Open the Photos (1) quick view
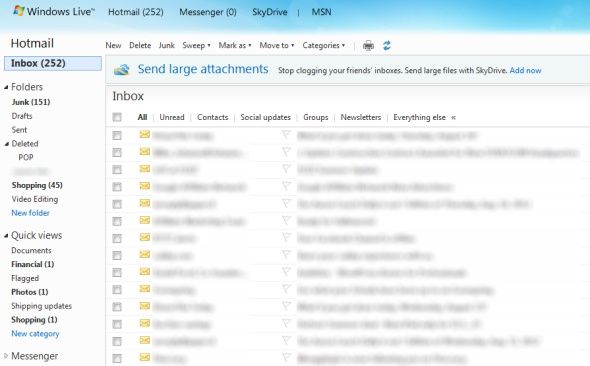Viewport: 590px width, 366px height. point(30,292)
